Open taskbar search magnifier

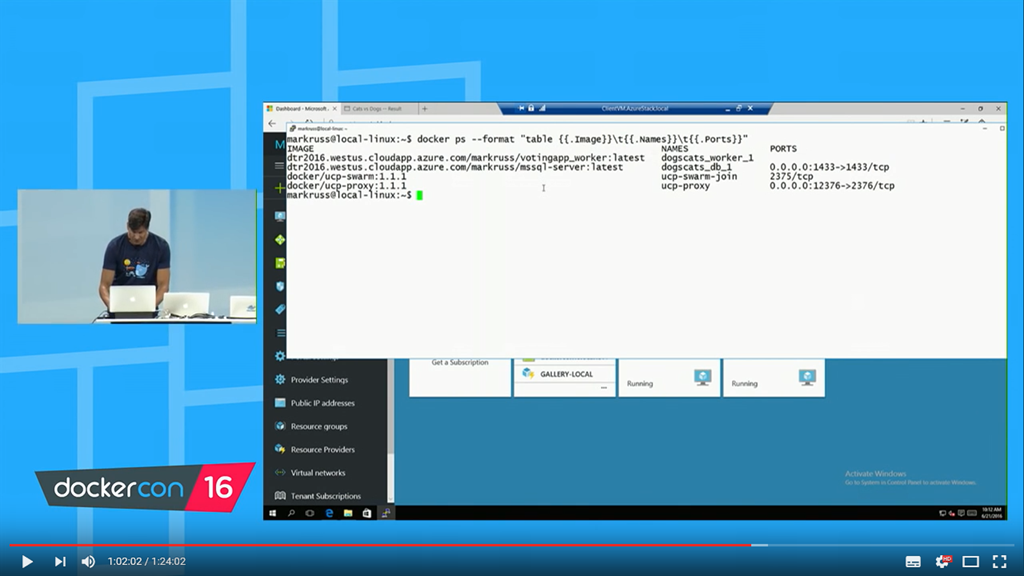tap(291, 513)
